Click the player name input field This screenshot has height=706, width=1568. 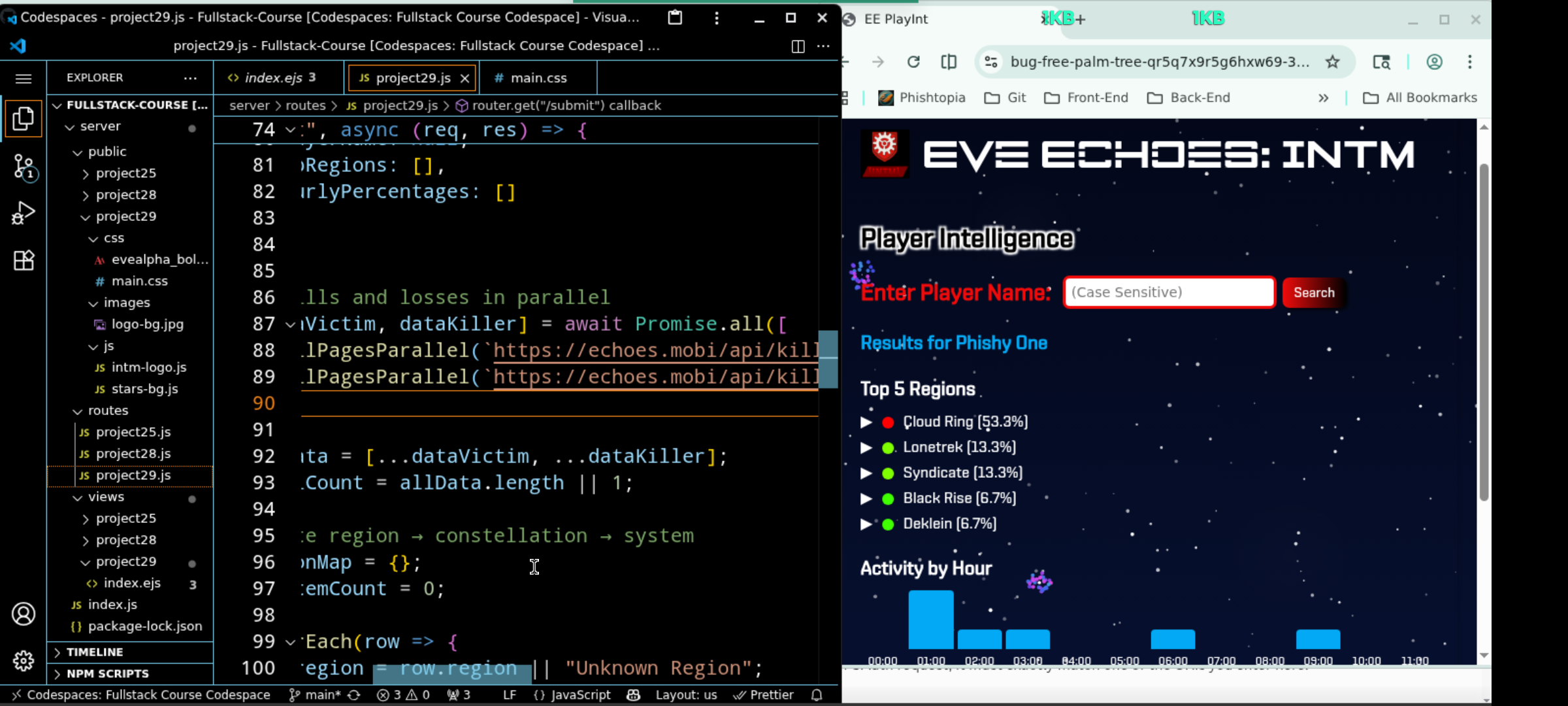[x=1168, y=292]
